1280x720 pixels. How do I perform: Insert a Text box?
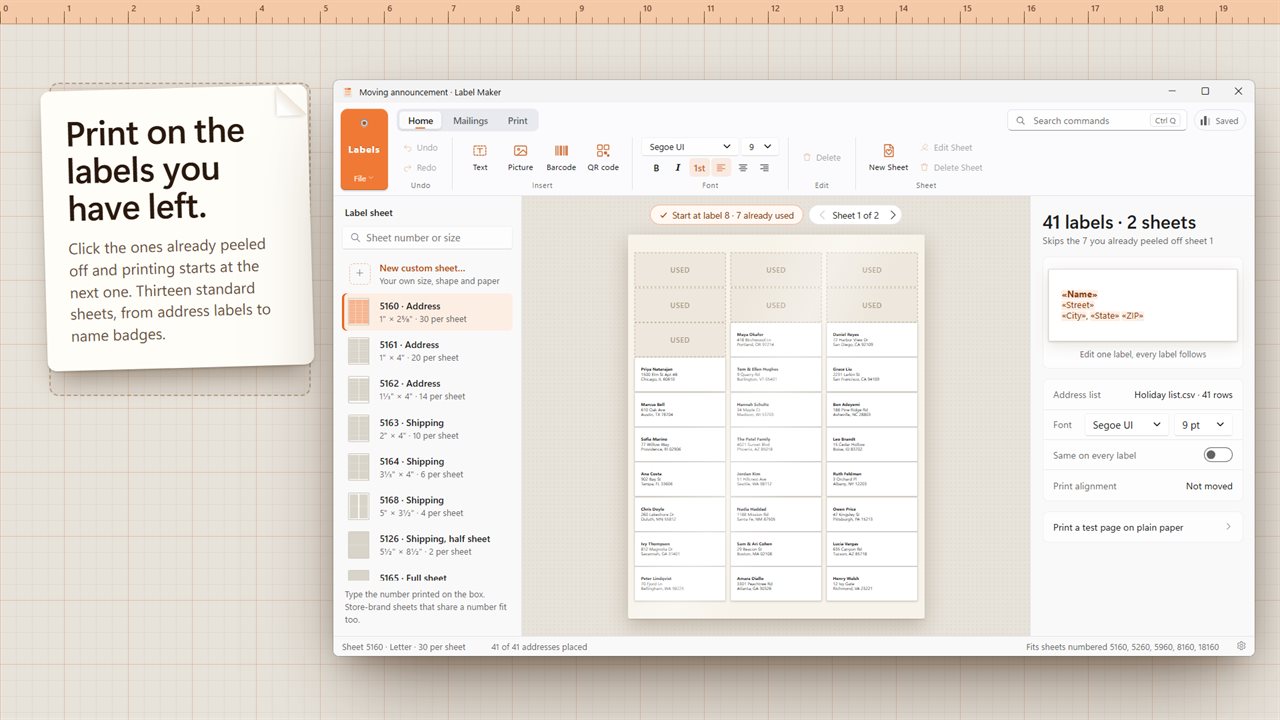(480, 156)
